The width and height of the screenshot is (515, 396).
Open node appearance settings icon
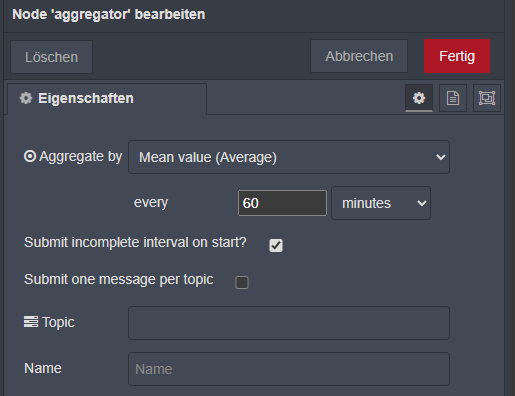487,98
